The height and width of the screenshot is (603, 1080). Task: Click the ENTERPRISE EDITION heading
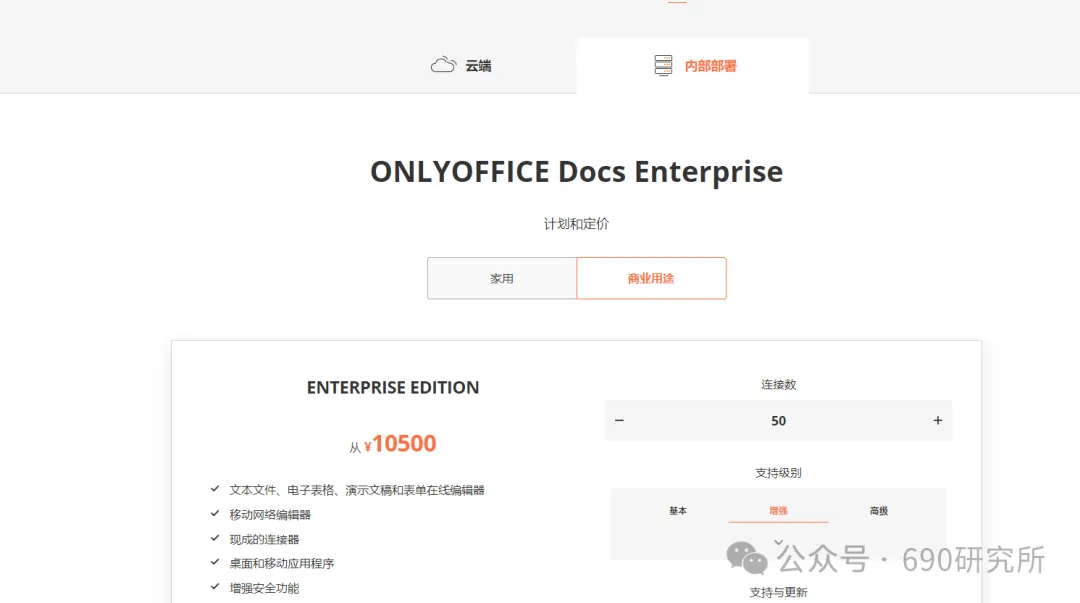(393, 387)
